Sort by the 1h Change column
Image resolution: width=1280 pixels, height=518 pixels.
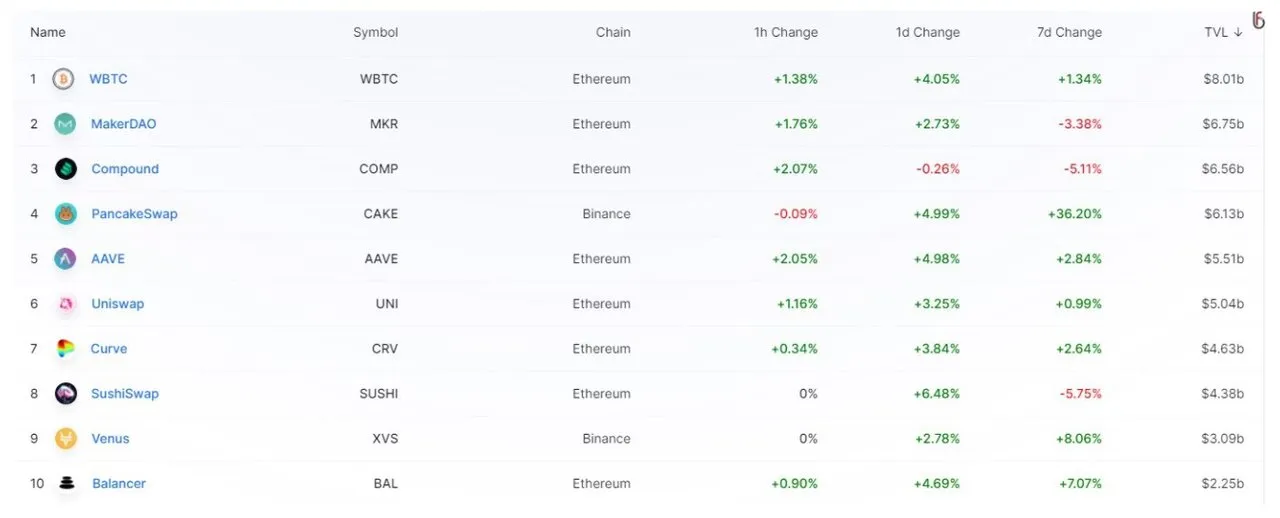(x=785, y=32)
